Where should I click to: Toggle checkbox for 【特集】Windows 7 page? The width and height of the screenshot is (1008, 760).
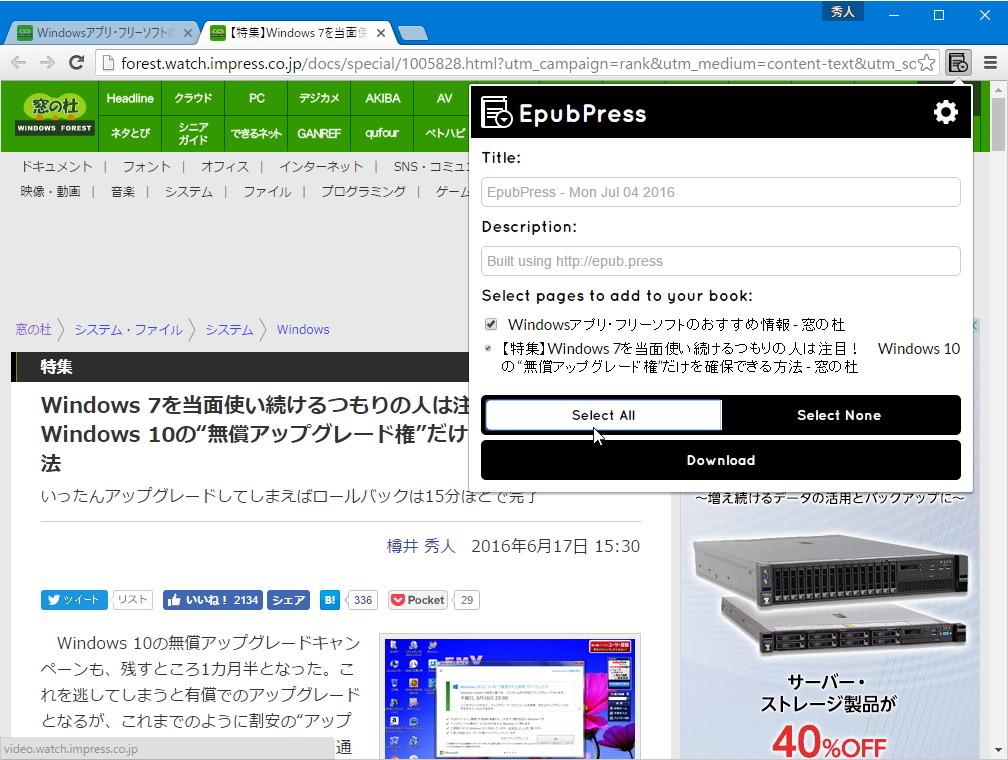(488, 348)
